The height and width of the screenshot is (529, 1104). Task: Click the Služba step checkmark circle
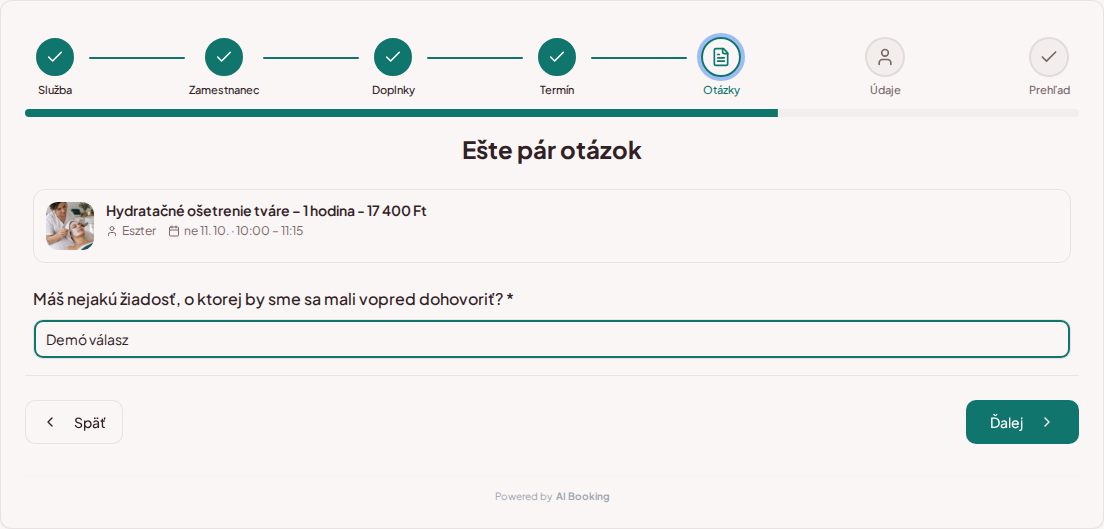pos(55,57)
